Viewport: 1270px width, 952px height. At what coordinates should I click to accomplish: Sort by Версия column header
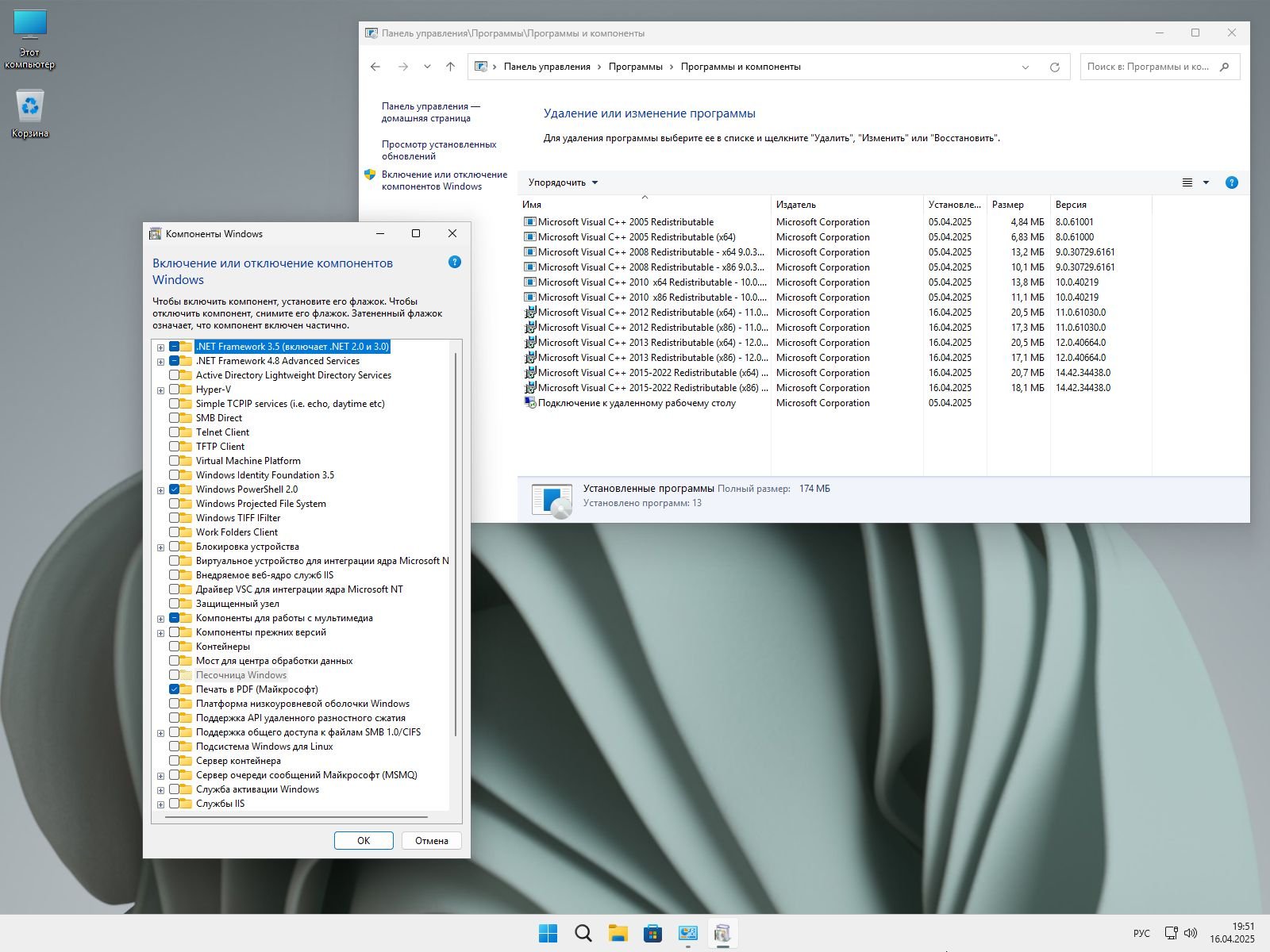coord(1101,205)
